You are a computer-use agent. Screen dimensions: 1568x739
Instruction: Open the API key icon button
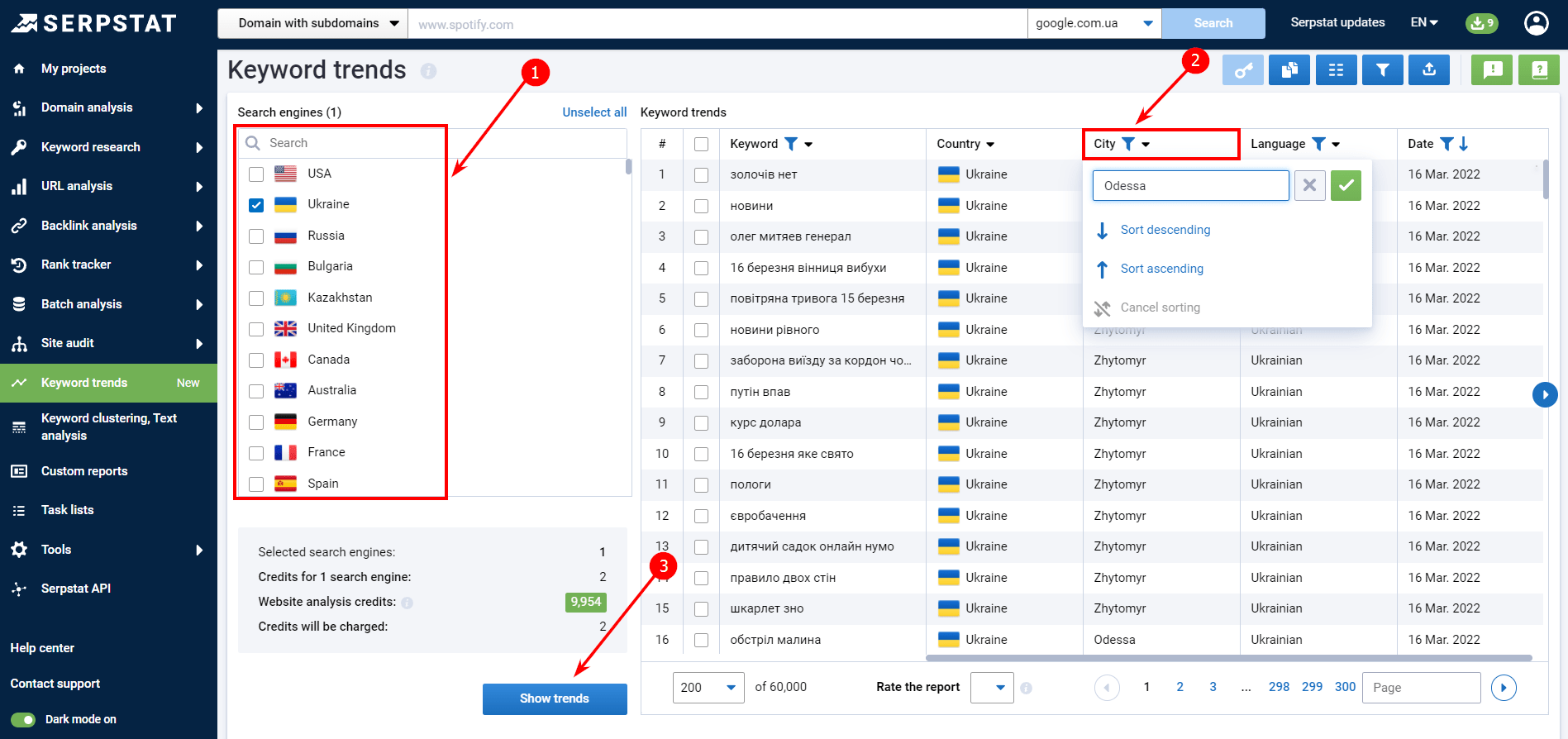1243,70
